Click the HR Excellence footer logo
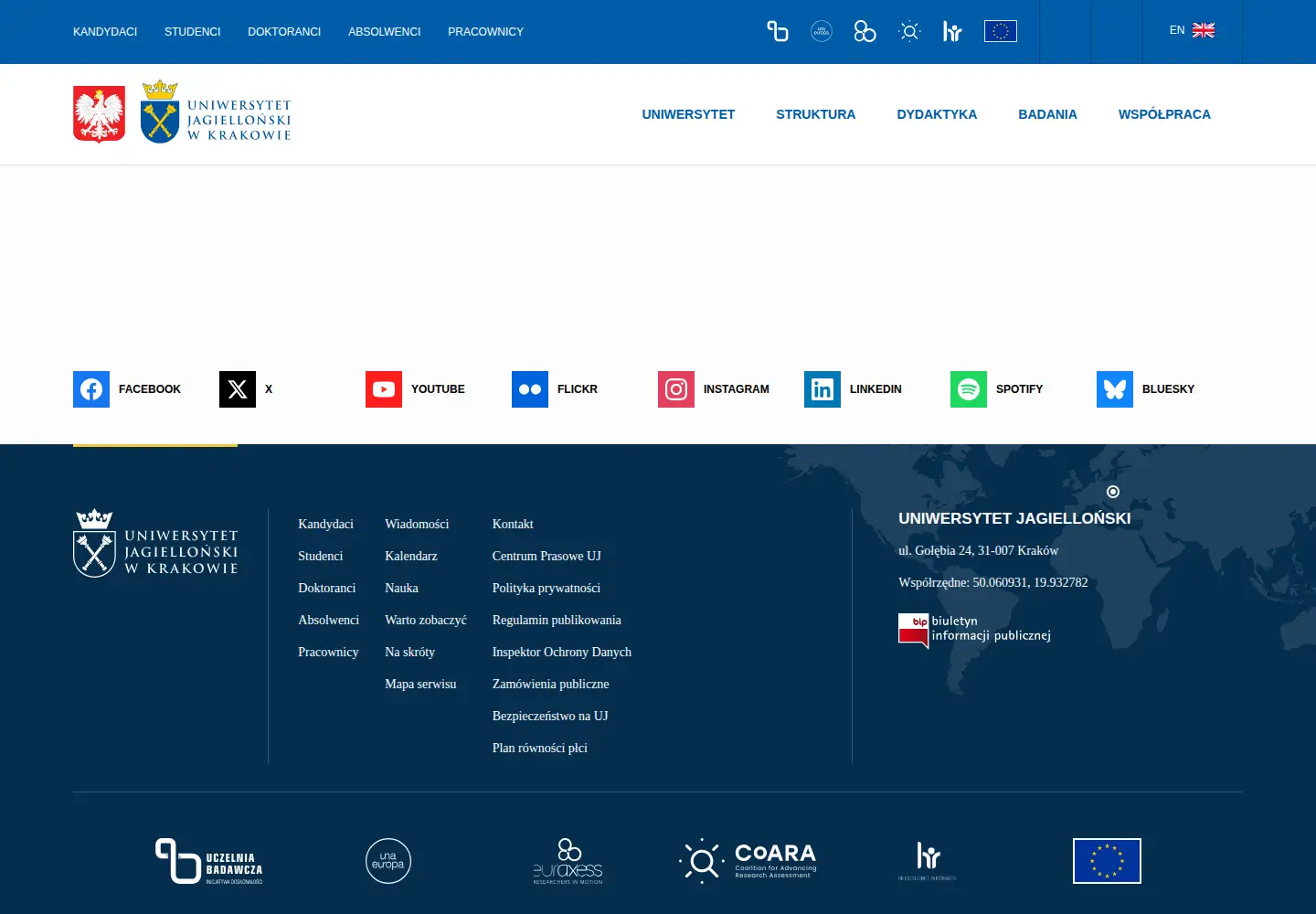 [x=928, y=861]
